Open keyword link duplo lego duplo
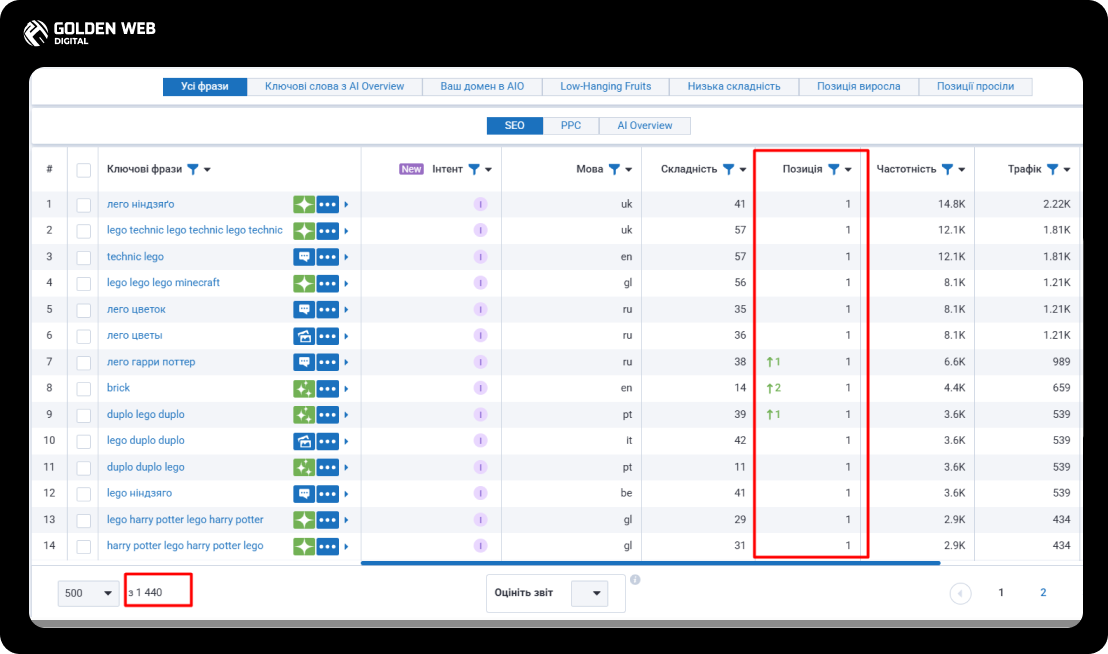1108x654 pixels. point(146,415)
